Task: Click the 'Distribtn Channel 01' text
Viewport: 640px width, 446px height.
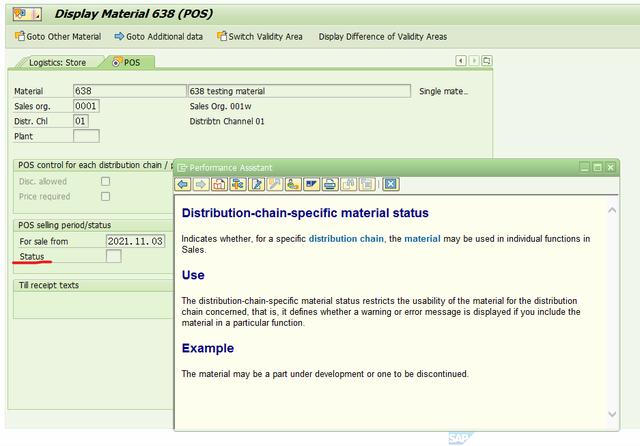Action: click(x=227, y=122)
